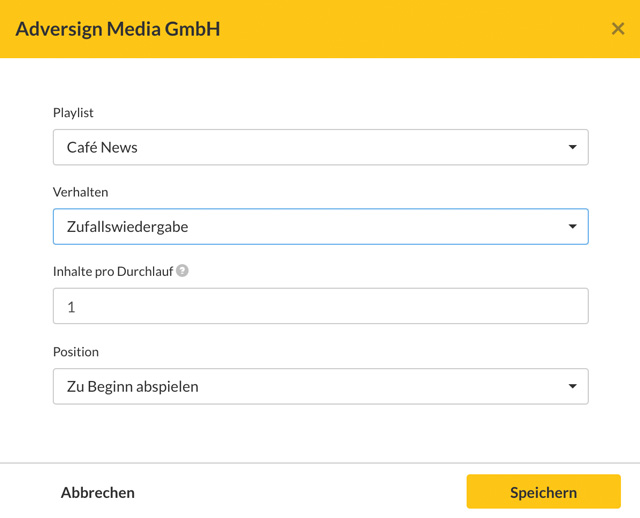The width and height of the screenshot is (640, 518).
Task: Expand the Position dropdown arrow
Action: pyautogui.click(x=573, y=386)
